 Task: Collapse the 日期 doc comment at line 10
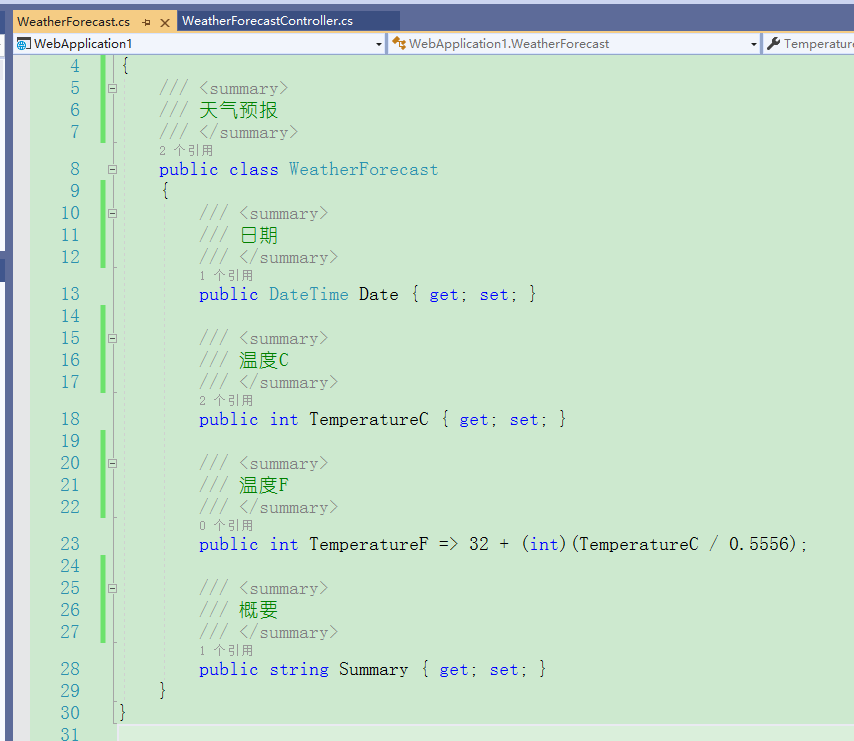coord(111,213)
